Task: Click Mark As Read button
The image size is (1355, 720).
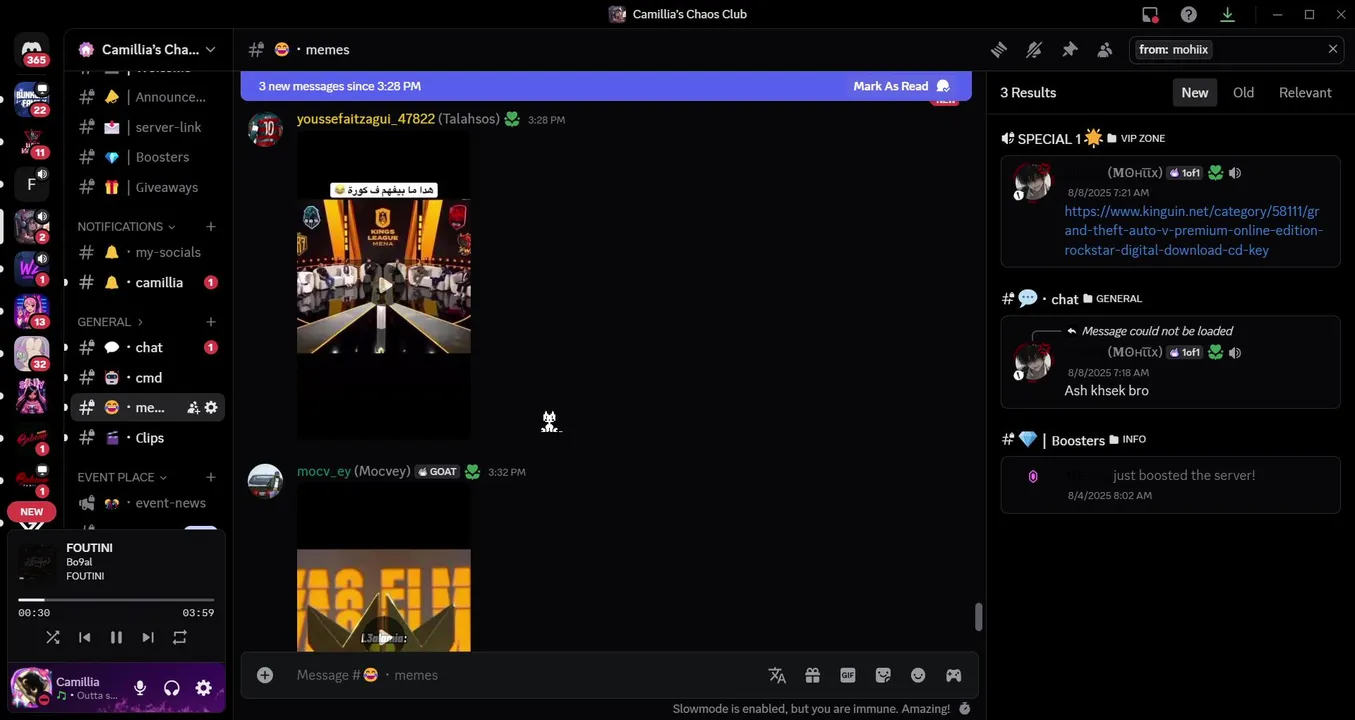Action: coord(901,86)
